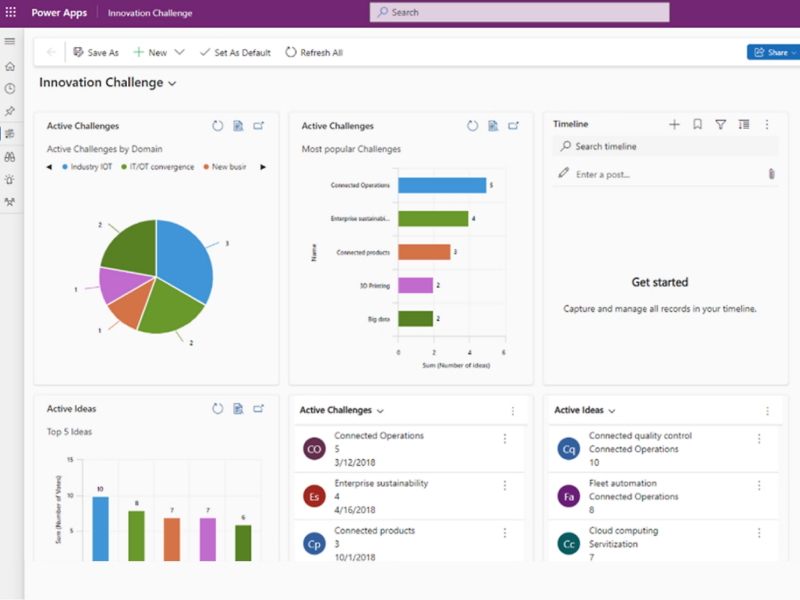Click the Search timeline field
Viewport: 800px width, 600px height.
coord(665,146)
